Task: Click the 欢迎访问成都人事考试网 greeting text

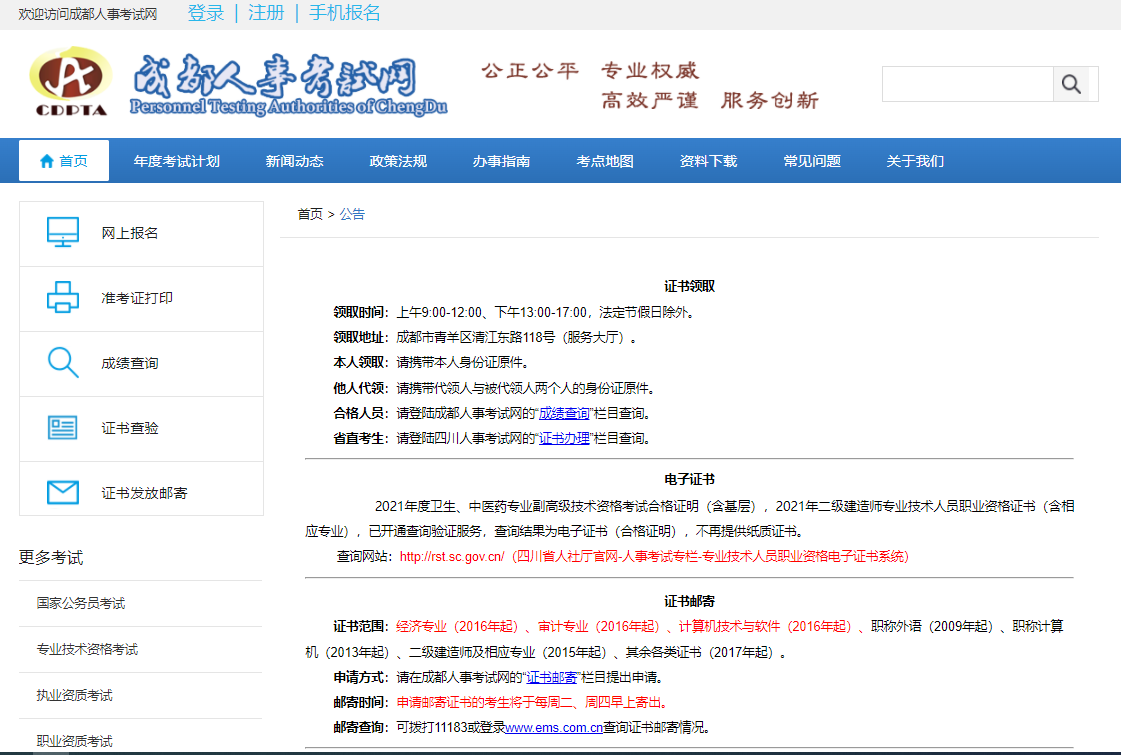Action: click(x=88, y=14)
